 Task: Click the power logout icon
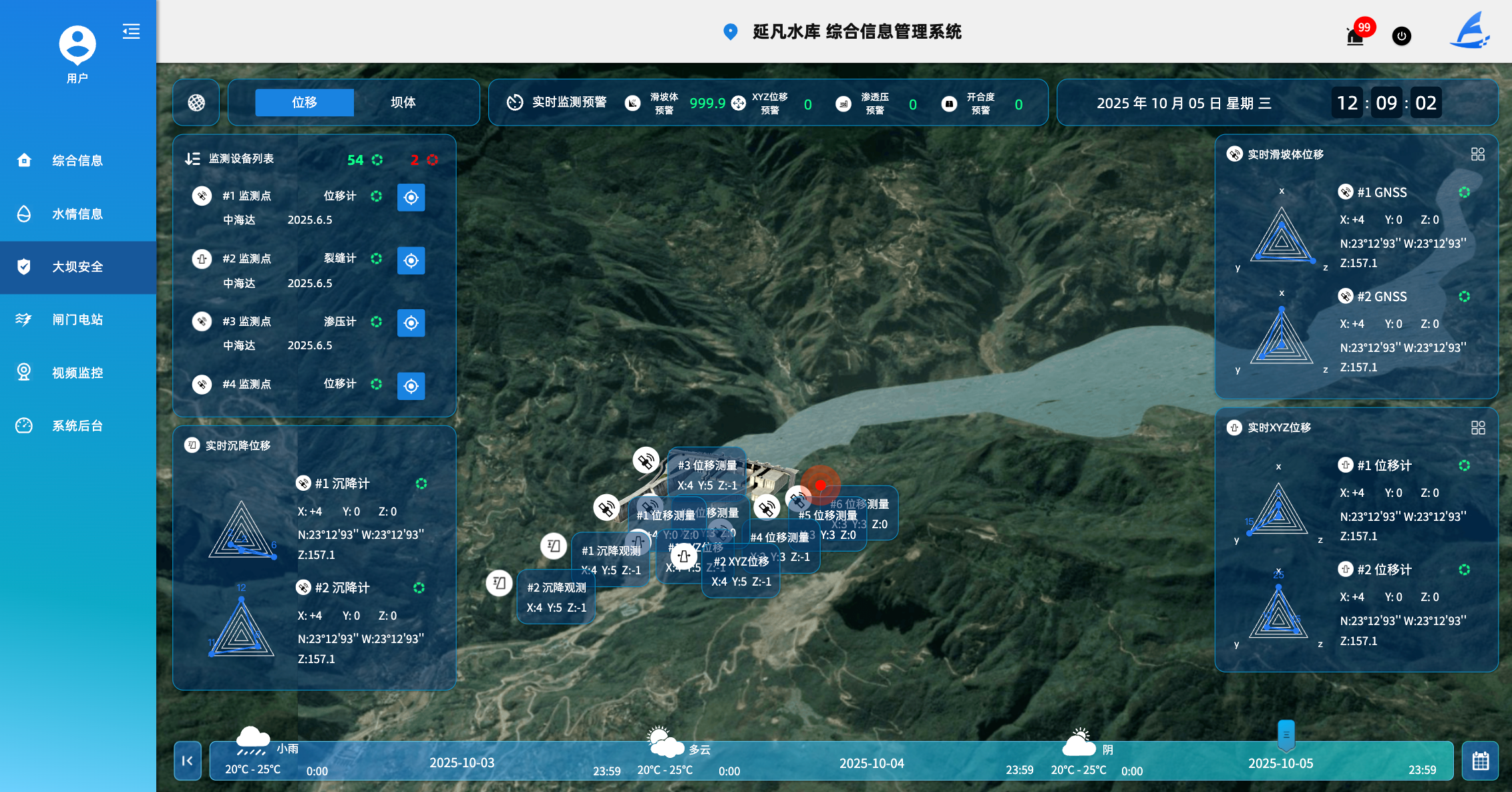tap(1401, 36)
